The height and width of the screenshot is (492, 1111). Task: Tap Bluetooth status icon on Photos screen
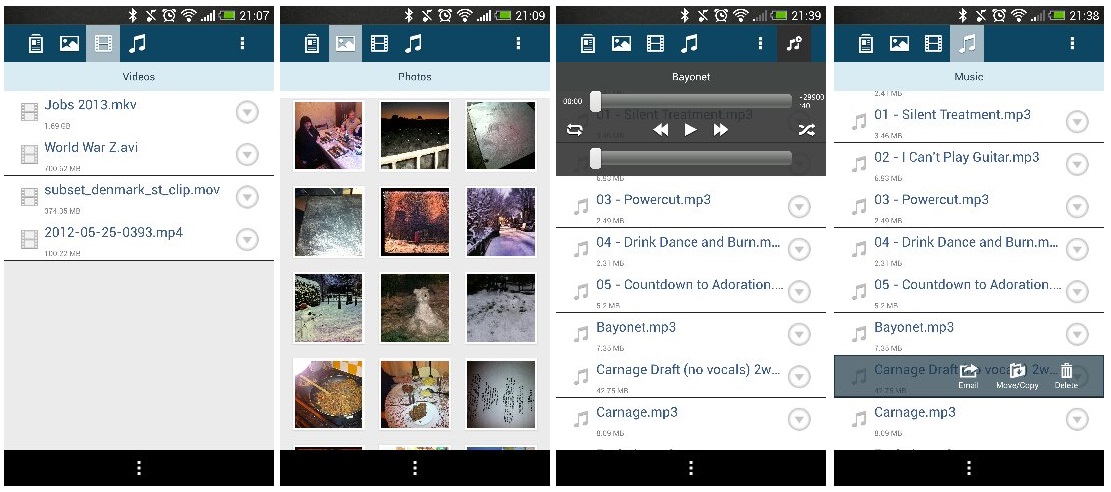409,15
